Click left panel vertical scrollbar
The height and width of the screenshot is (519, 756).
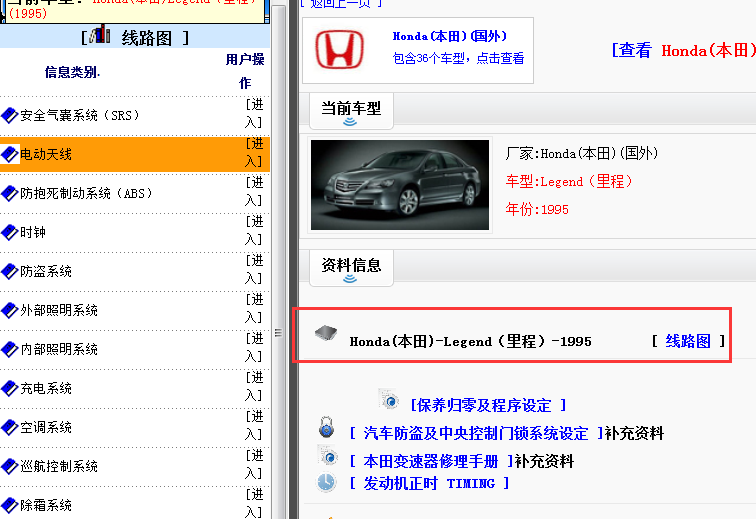pyautogui.click(x=278, y=260)
